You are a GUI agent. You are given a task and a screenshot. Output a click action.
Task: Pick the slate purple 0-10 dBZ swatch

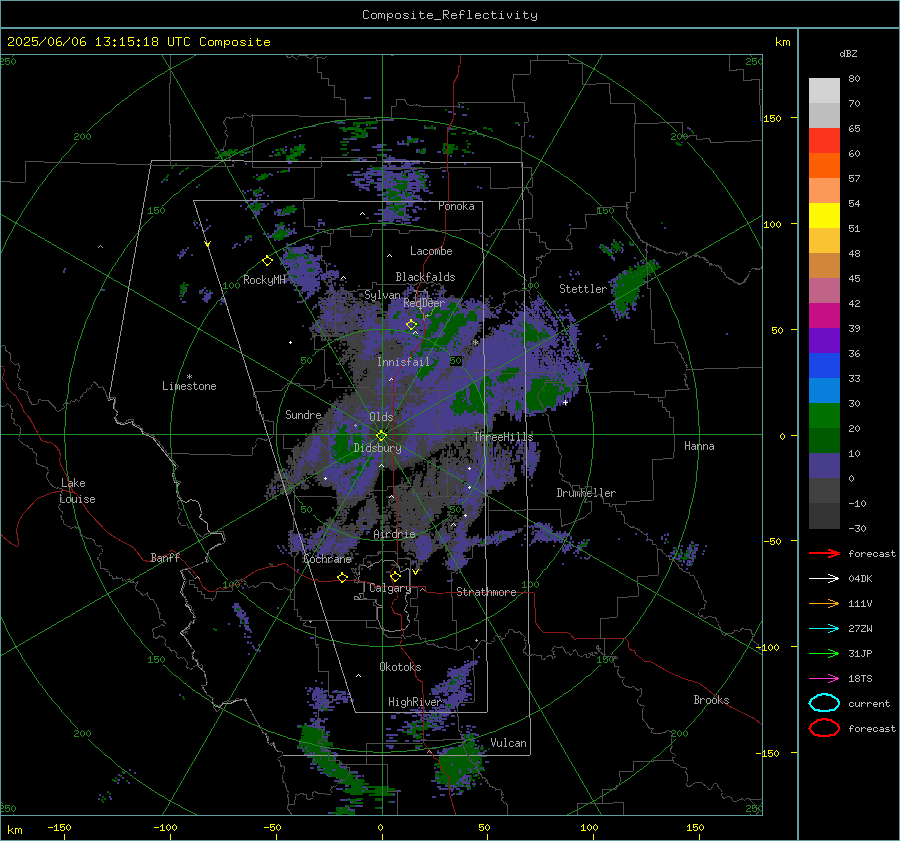824,466
